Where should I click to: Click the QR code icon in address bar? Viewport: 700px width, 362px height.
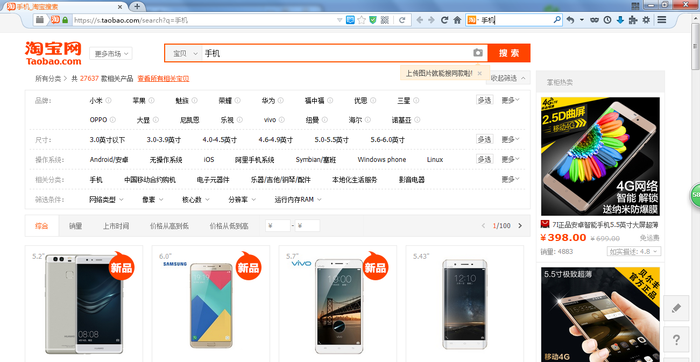[x=385, y=20]
